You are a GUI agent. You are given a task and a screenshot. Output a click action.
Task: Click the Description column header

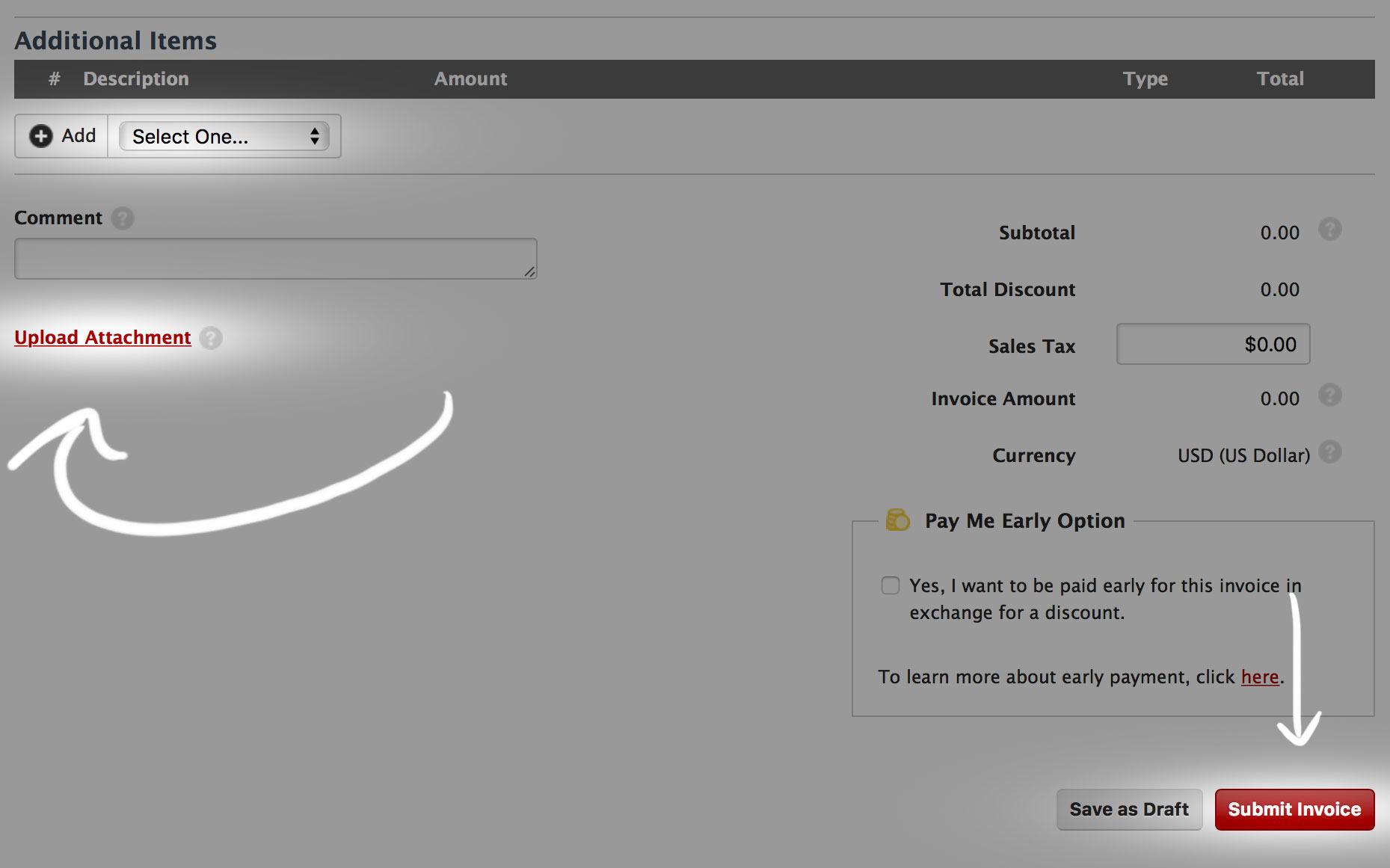pos(136,79)
